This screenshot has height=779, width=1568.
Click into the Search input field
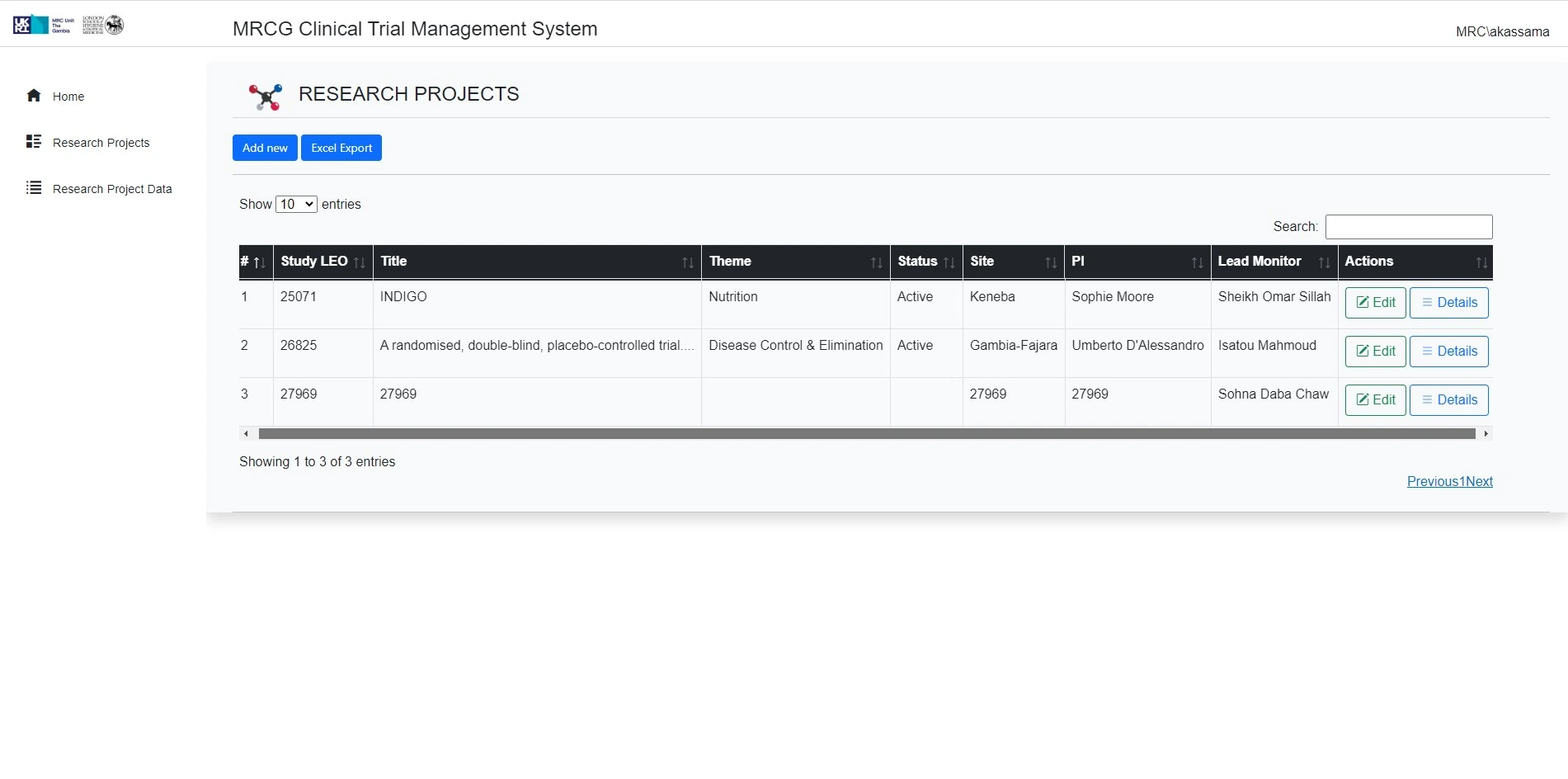coord(1408,227)
